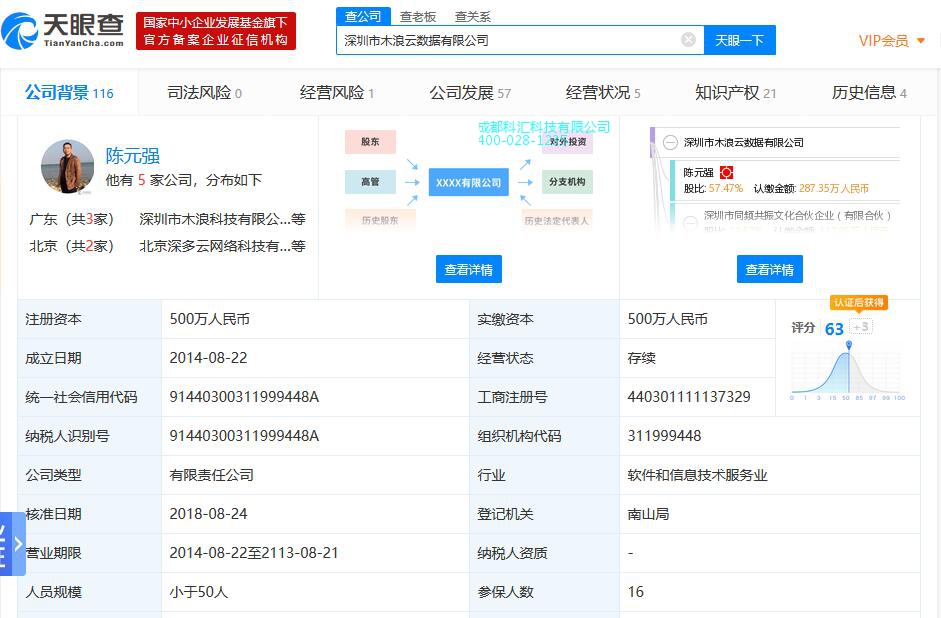Switch to the 查关系 search tab
The width and height of the screenshot is (941, 618).
(x=473, y=17)
